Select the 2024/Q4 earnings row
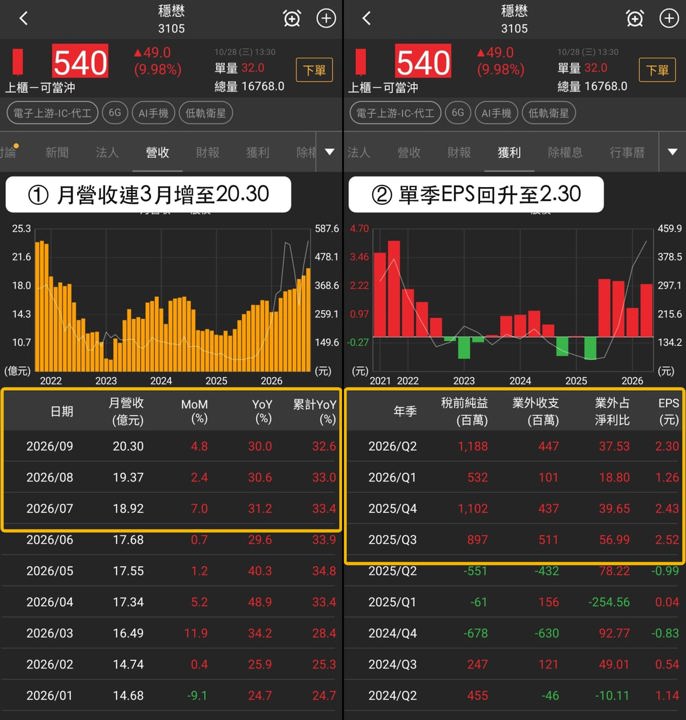This screenshot has width=686, height=720. click(x=515, y=633)
